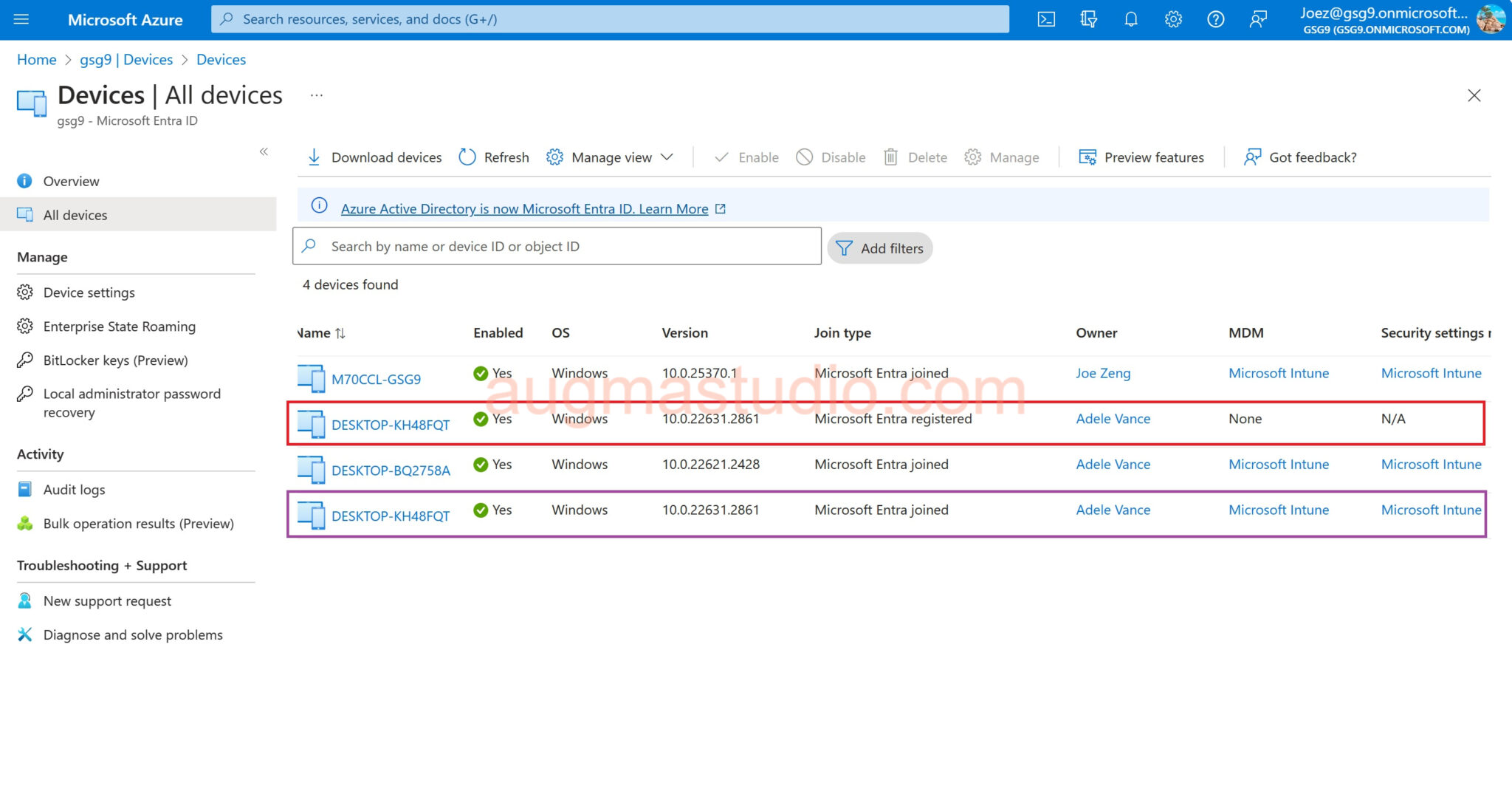This screenshot has height=797, width=1512.
Task: Collapse the left navigation pane
Action: (x=264, y=152)
